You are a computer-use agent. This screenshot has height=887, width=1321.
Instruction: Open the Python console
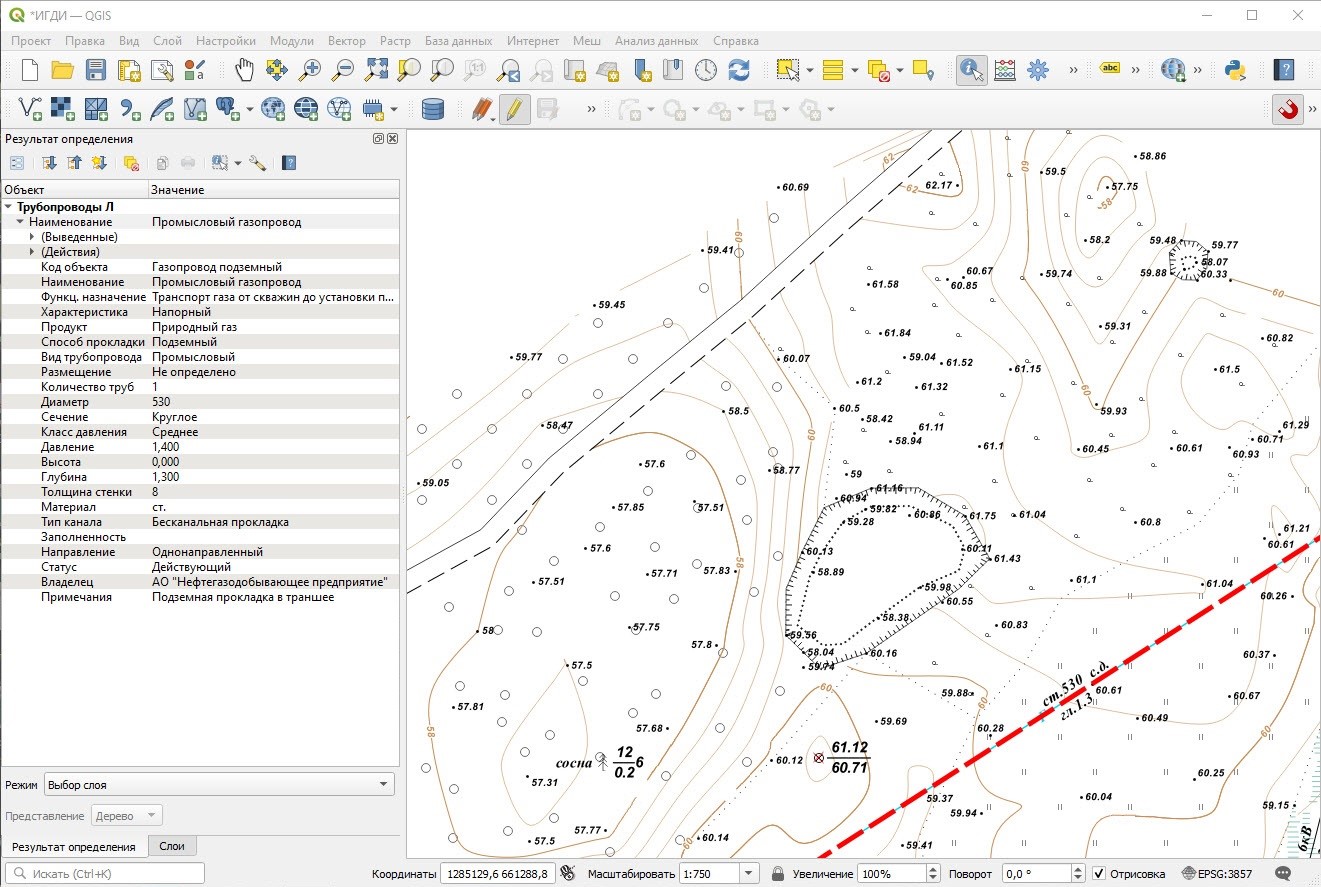click(1234, 70)
